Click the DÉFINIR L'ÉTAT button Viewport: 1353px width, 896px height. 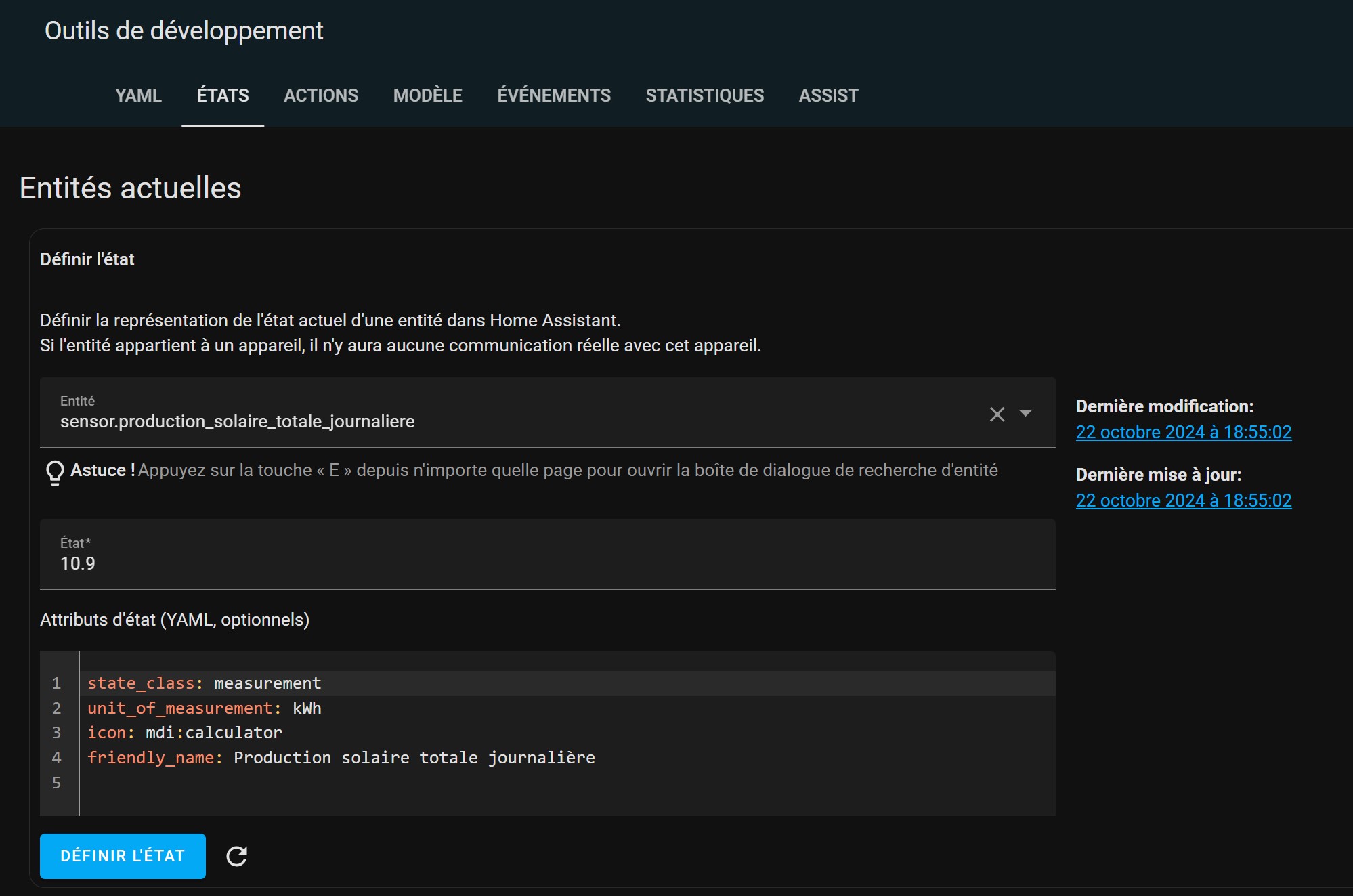pyautogui.click(x=123, y=856)
